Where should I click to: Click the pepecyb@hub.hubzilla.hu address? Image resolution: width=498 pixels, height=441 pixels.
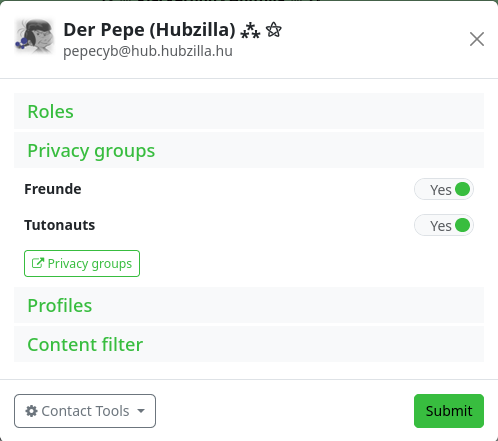(x=148, y=51)
